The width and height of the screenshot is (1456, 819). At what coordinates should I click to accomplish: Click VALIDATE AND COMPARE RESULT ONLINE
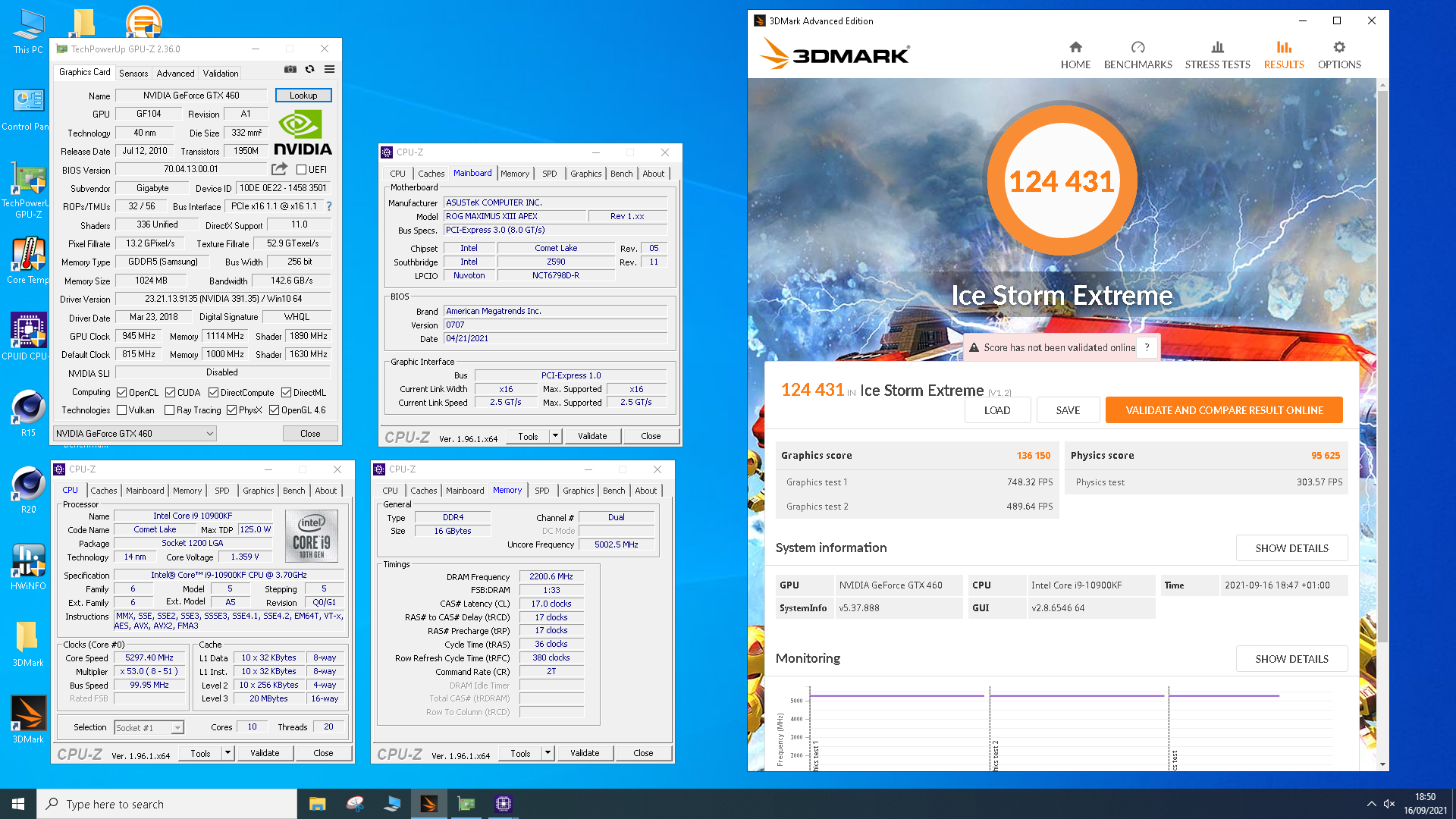(1224, 410)
